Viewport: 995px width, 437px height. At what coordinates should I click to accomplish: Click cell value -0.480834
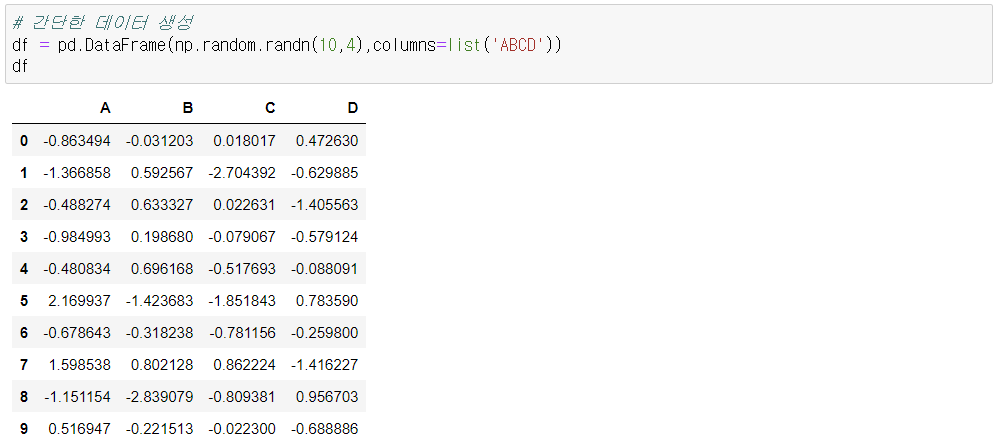(77, 269)
